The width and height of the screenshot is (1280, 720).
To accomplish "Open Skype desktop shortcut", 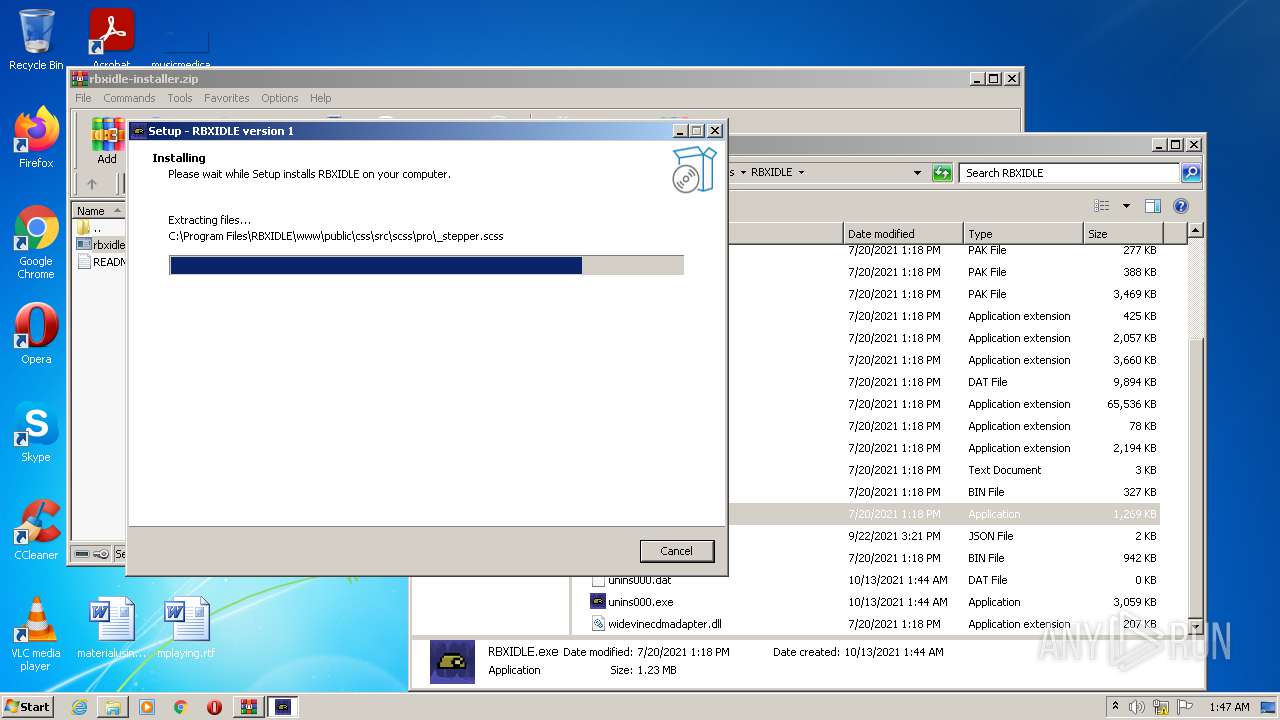I will [x=36, y=432].
